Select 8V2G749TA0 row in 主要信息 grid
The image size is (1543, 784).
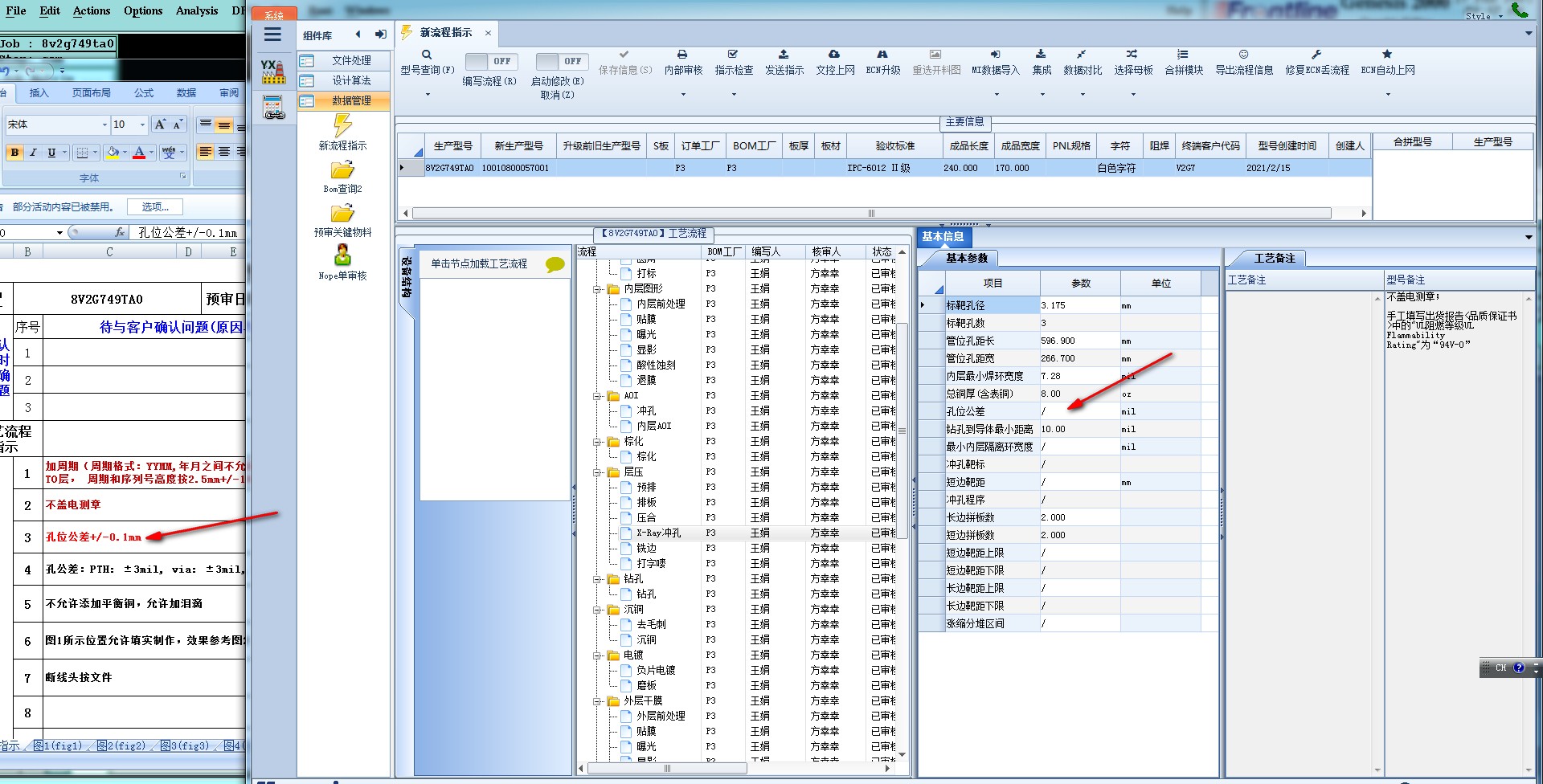coord(884,169)
